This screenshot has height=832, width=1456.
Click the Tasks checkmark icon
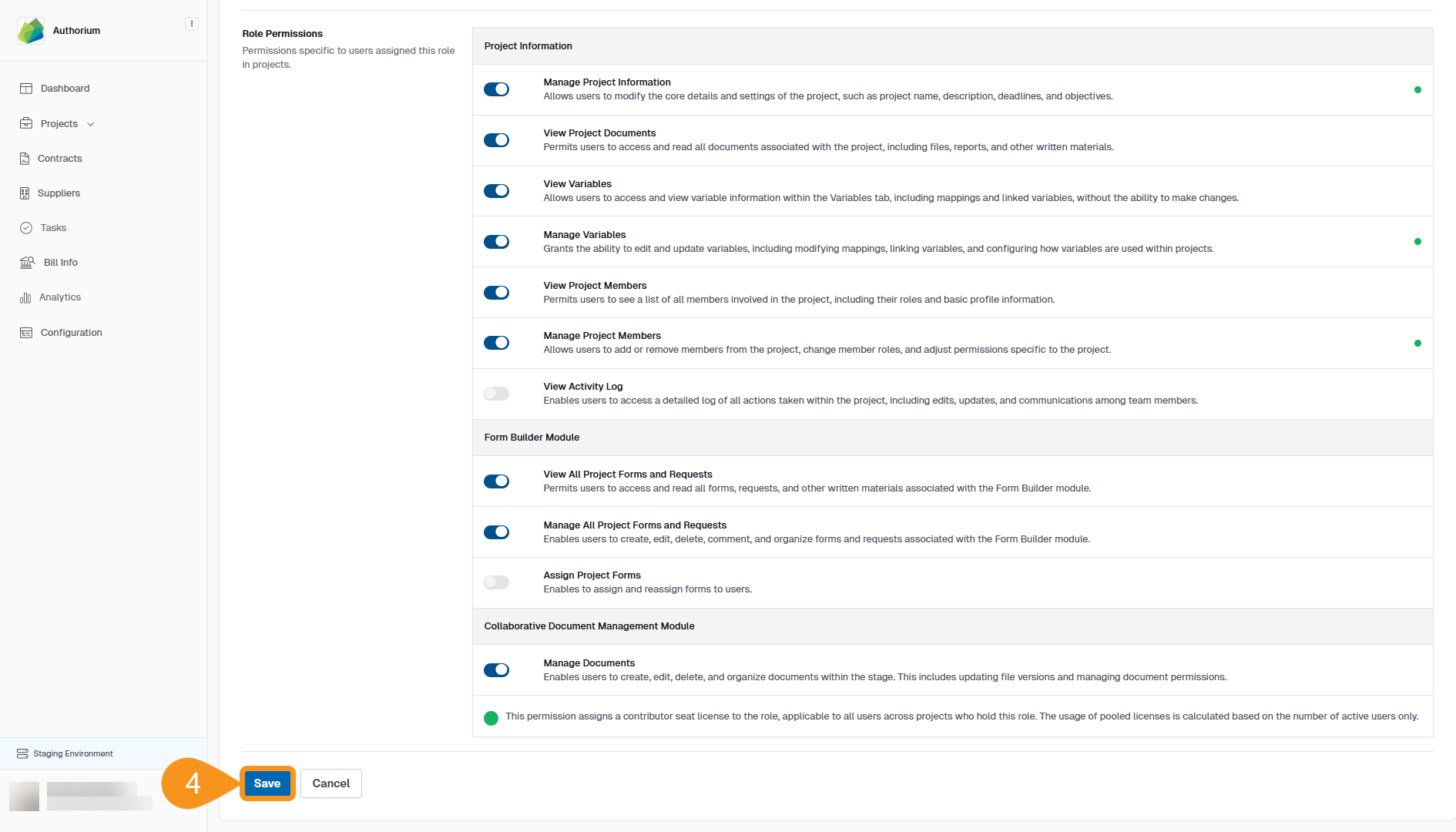point(26,227)
